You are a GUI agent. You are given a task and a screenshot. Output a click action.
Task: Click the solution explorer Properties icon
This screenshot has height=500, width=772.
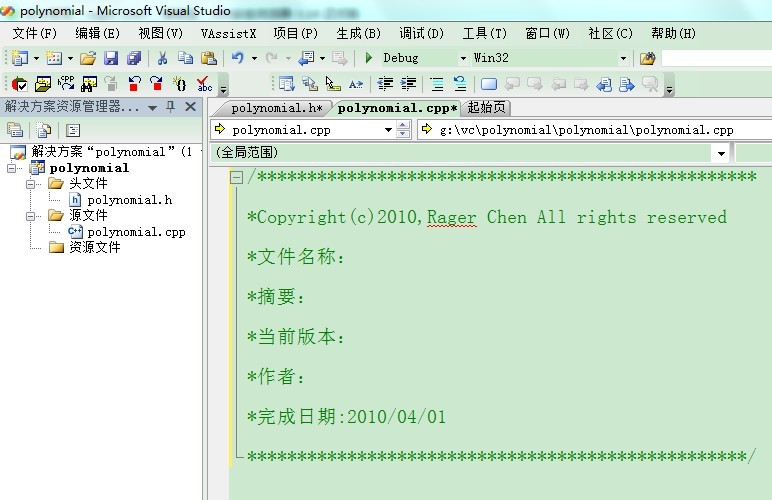[x=15, y=130]
